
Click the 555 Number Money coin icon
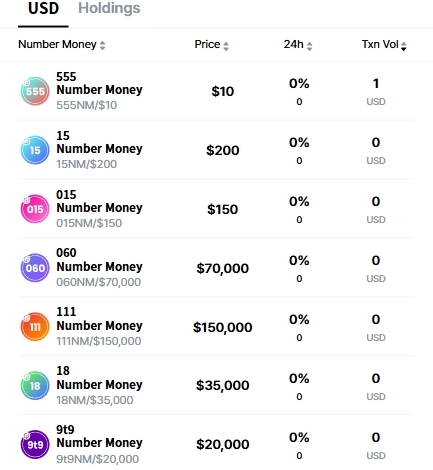point(35,91)
